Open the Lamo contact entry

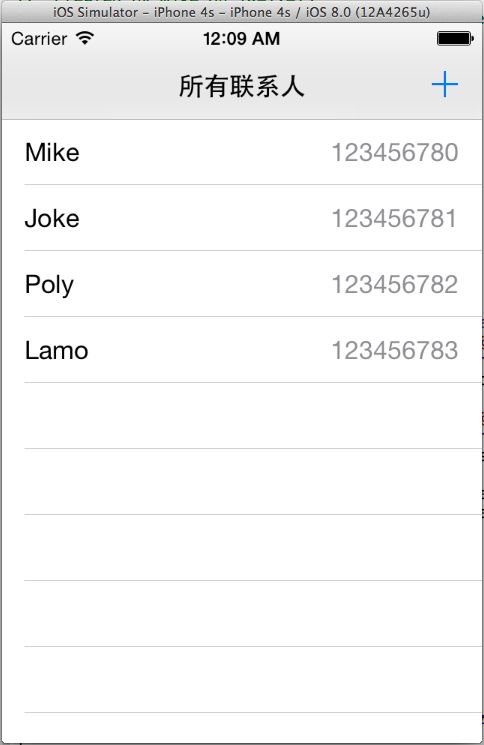[x=242, y=350]
